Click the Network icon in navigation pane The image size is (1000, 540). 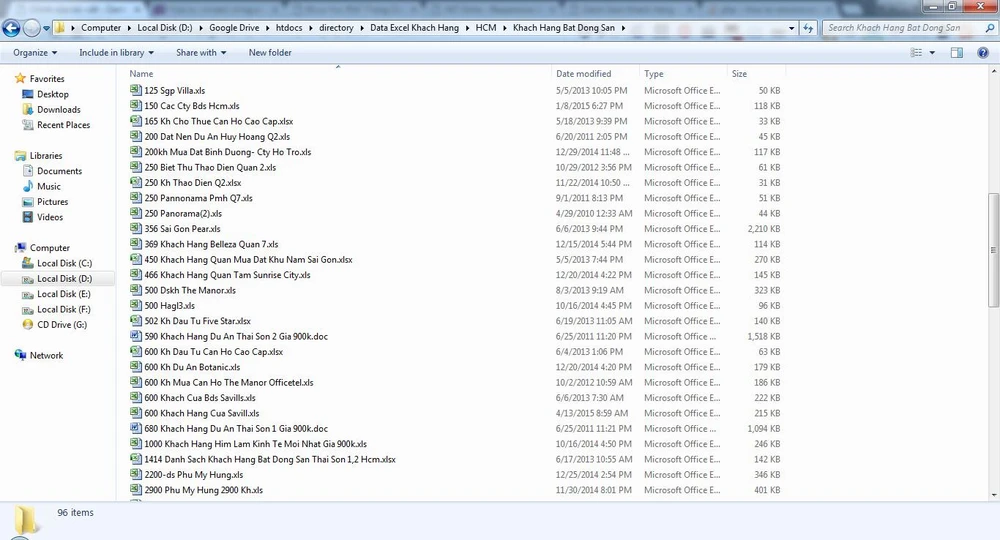pos(20,355)
